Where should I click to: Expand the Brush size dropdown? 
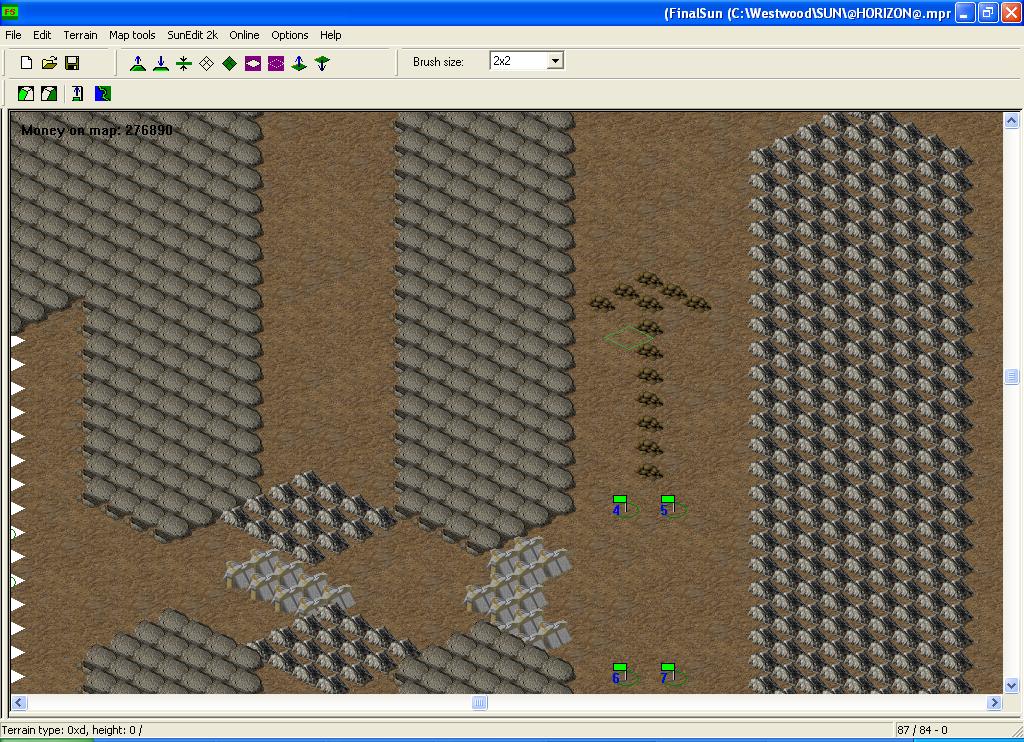click(x=555, y=61)
